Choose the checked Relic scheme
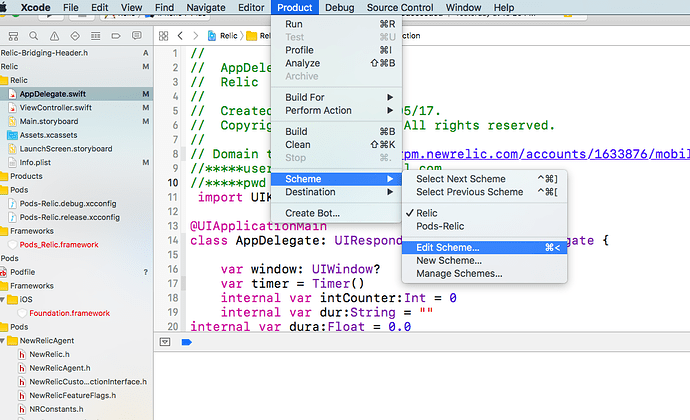690x420 pixels. coord(484,213)
